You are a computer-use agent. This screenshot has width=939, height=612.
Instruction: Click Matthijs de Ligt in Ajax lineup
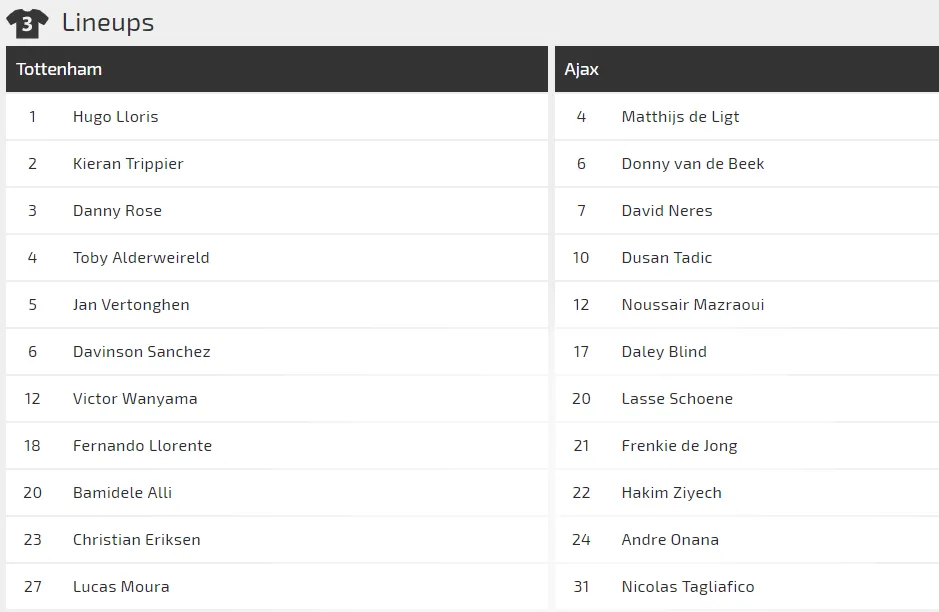680,117
